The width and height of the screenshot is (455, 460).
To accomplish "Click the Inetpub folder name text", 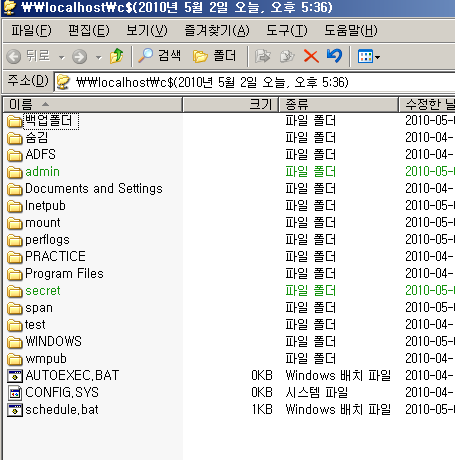I will pos(45,206).
